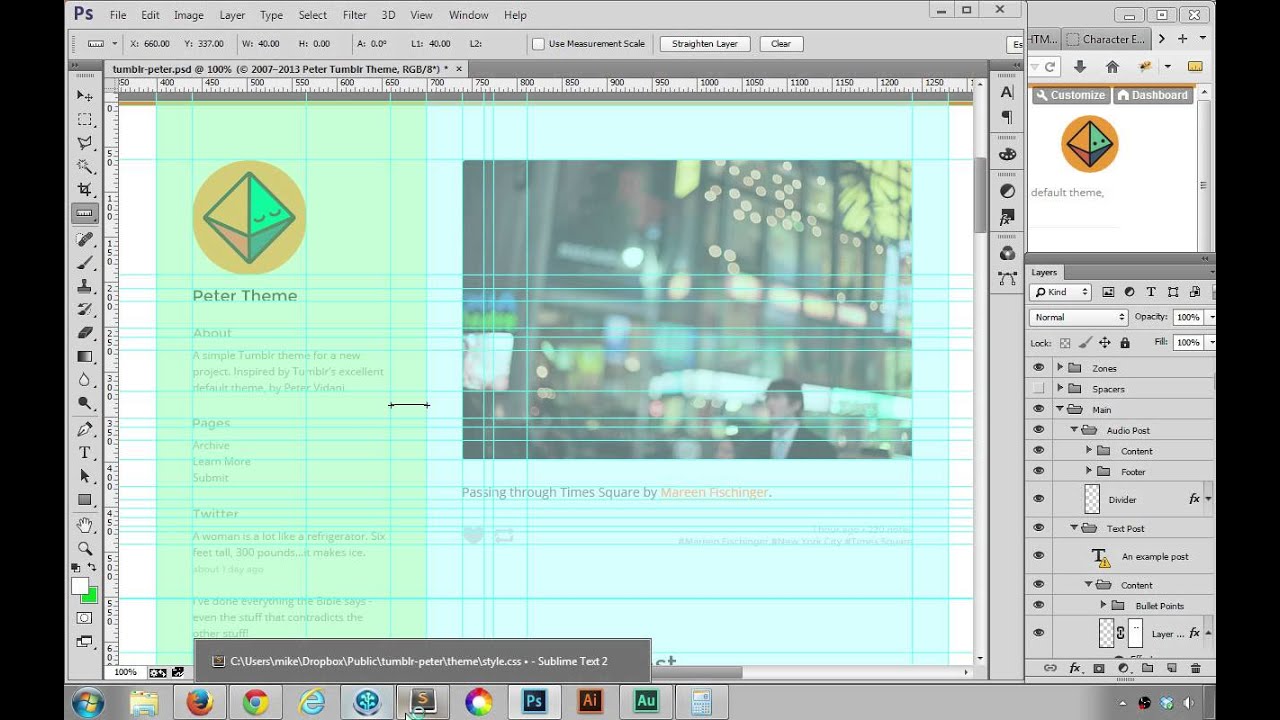Click the green background color swatch

click(x=90, y=596)
